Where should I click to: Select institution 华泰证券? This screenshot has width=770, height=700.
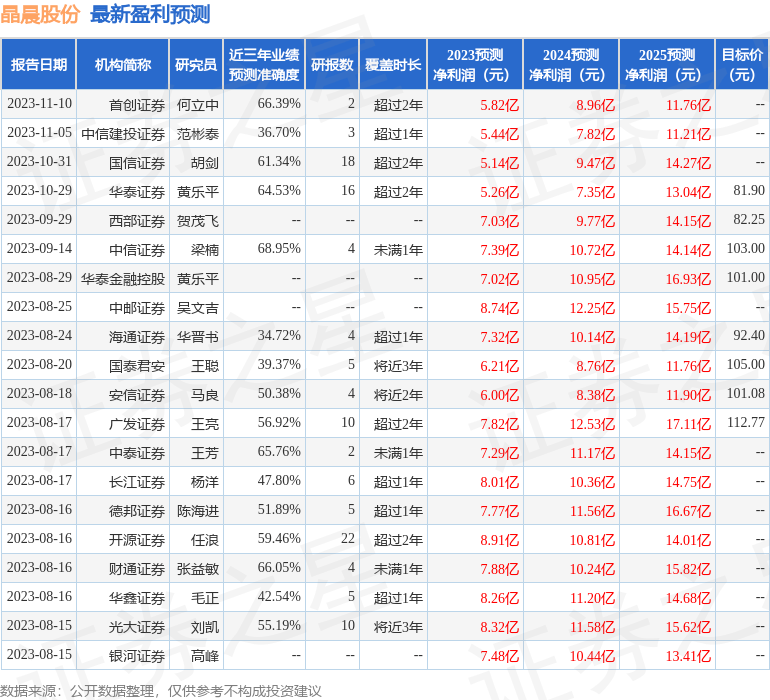tap(137, 192)
